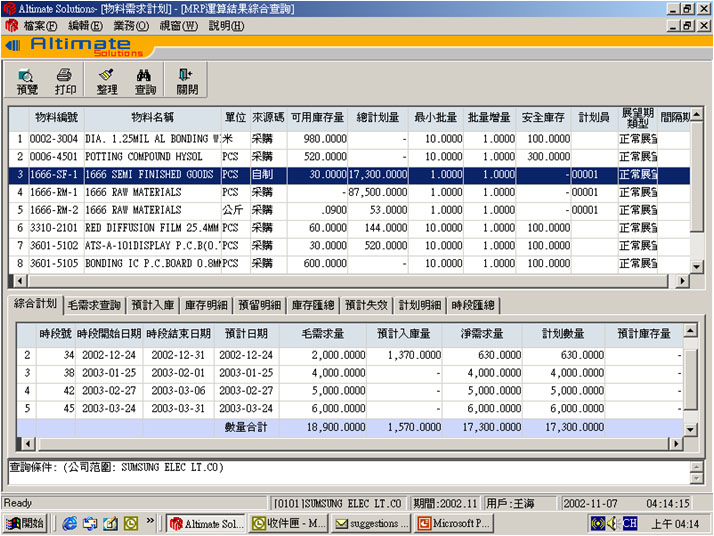Switch to the 毛需求查詢 tab
This screenshot has height=536, width=714.
tap(95, 305)
